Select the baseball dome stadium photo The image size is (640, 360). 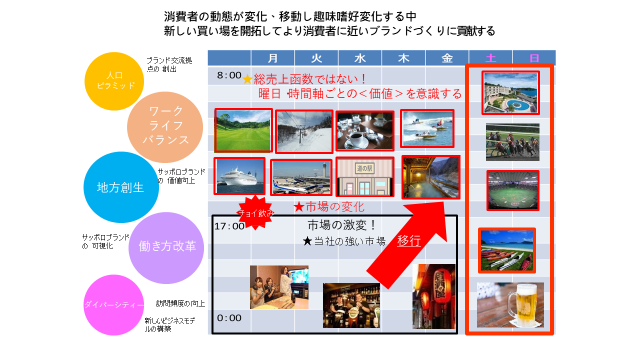[x=513, y=191]
